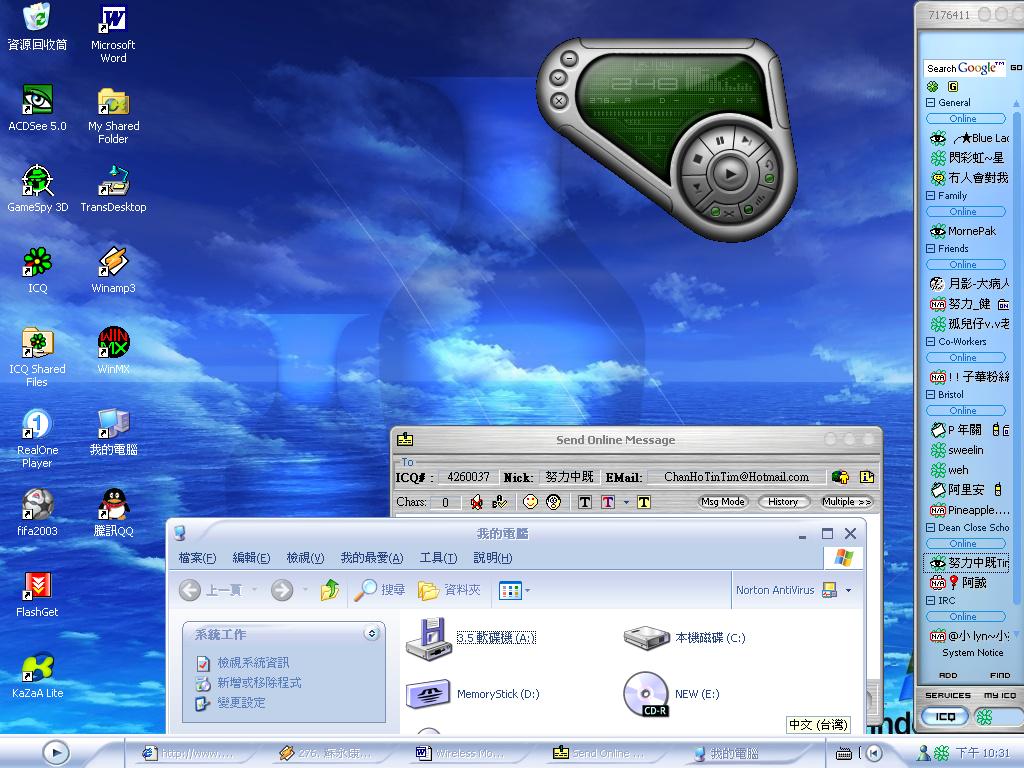Click the Search toolbar icon in Explorer

point(380,590)
